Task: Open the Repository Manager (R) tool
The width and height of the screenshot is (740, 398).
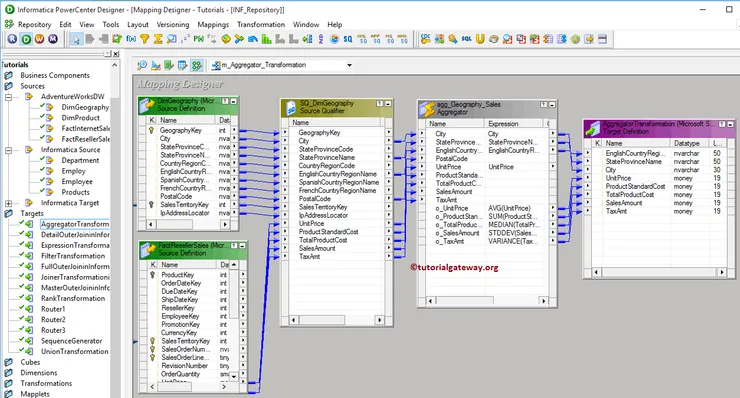Action: coord(12,39)
